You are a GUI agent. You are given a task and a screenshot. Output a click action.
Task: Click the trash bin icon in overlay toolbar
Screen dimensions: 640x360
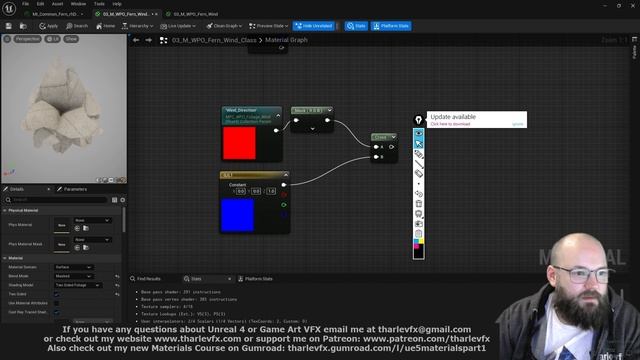pyautogui.click(x=419, y=204)
